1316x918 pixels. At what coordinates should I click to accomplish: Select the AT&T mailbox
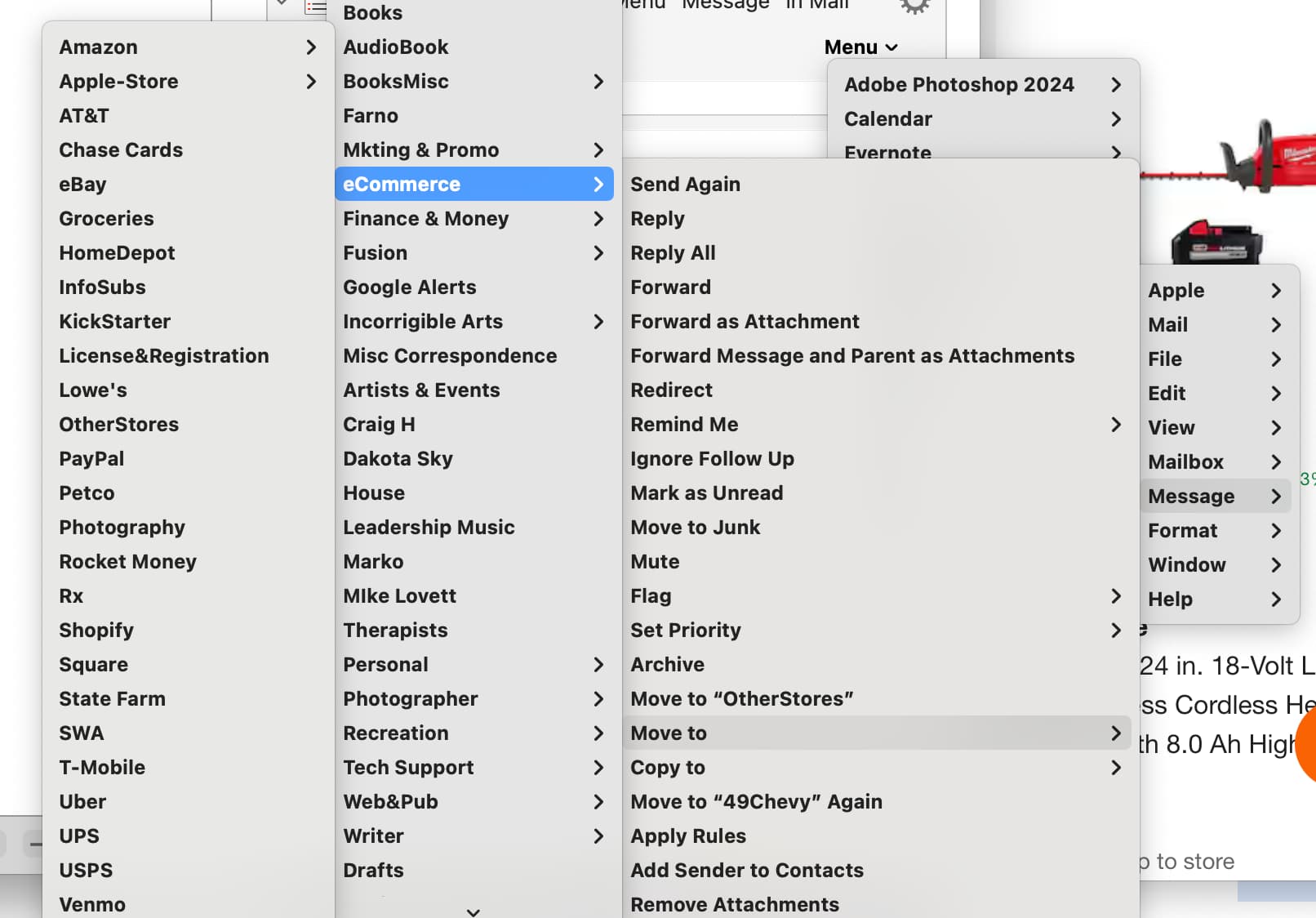(x=188, y=116)
